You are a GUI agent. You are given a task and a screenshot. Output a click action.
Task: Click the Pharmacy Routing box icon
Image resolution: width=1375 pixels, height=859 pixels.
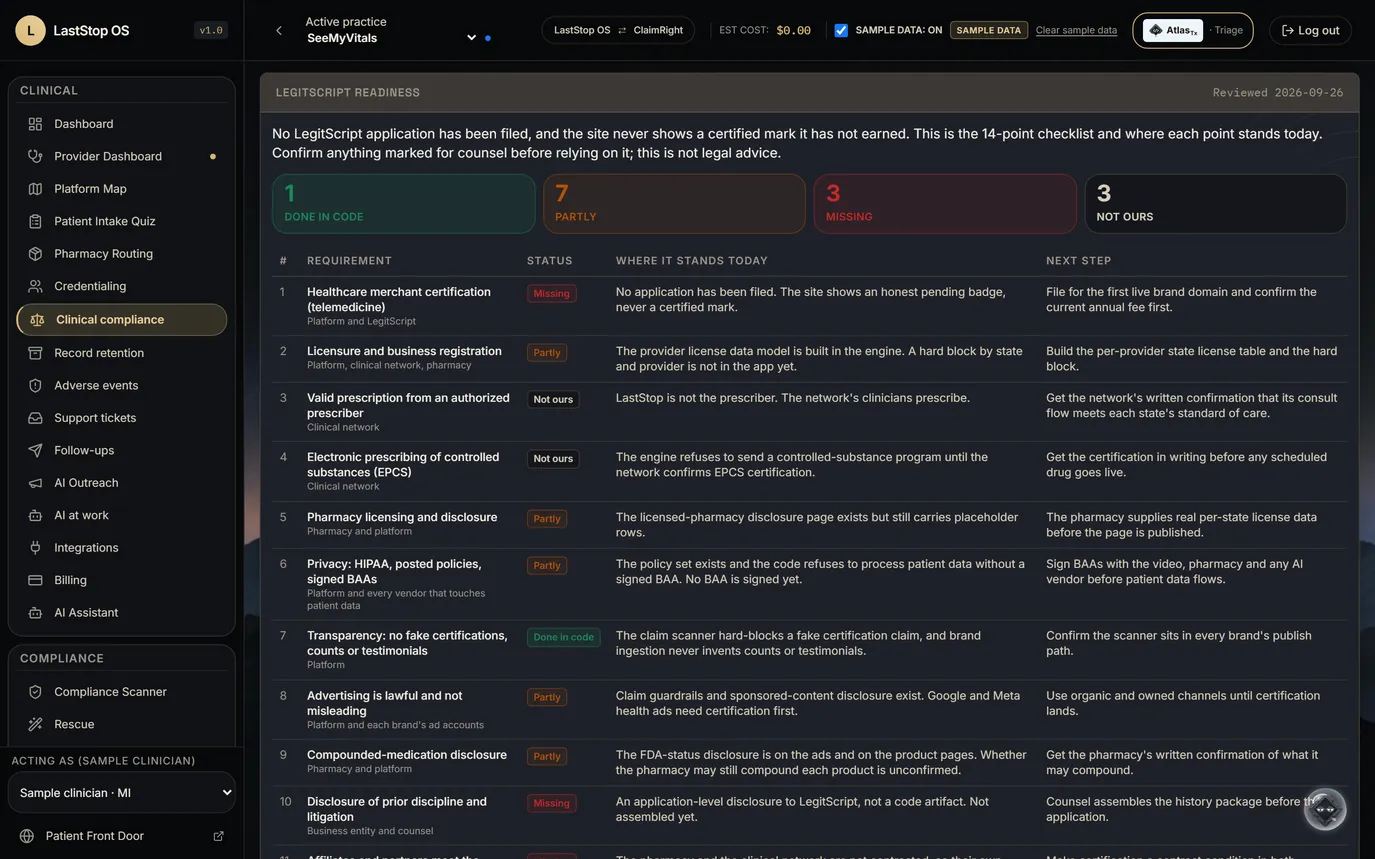click(35, 254)
